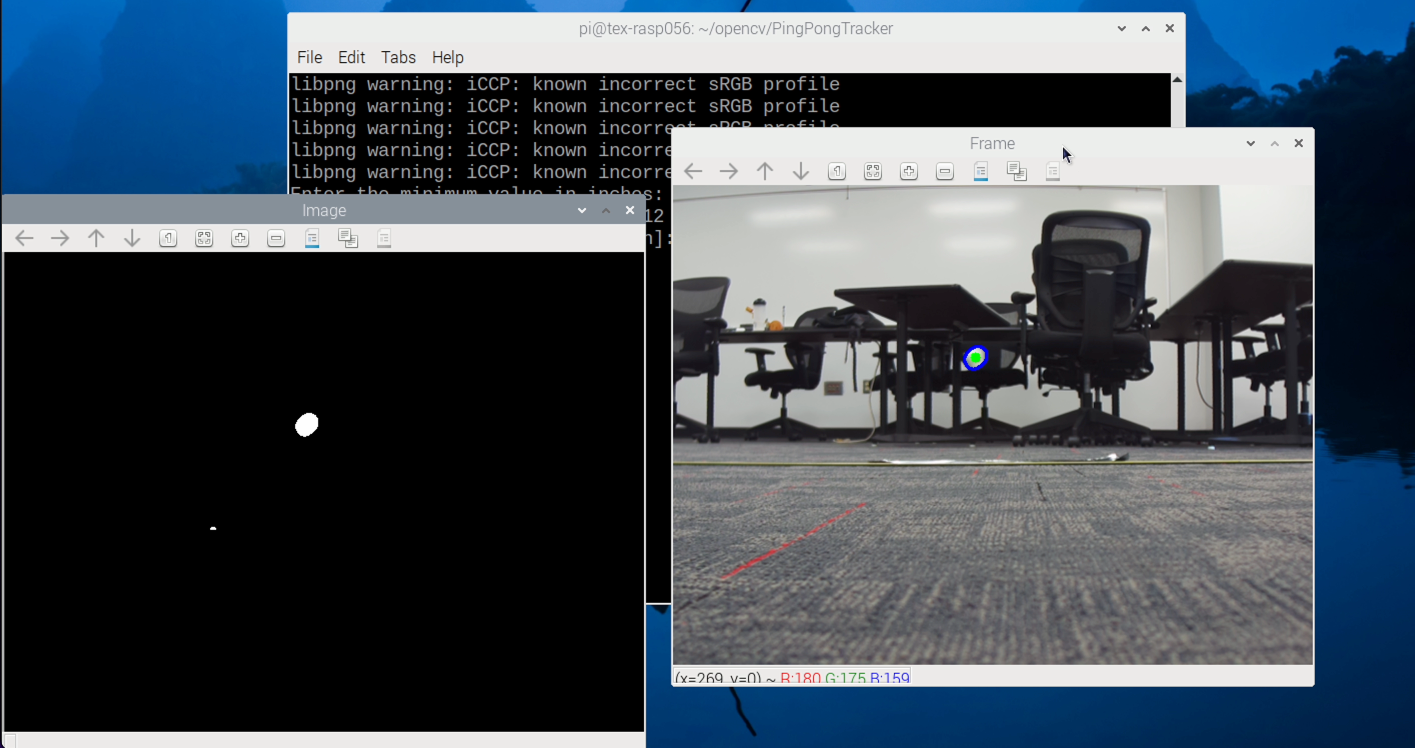Fit image to Image window
Image resolution: width=1415 pixels, height=748 pixels.
[x=204, y=238]
